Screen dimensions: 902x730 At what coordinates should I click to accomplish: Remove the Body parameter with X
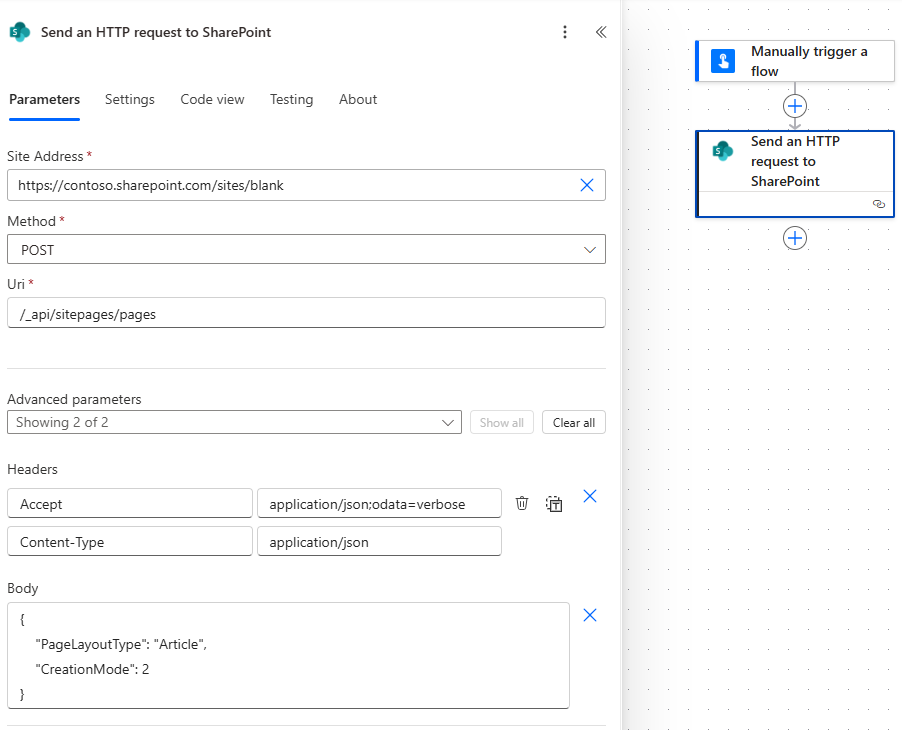tap(590, 616)
